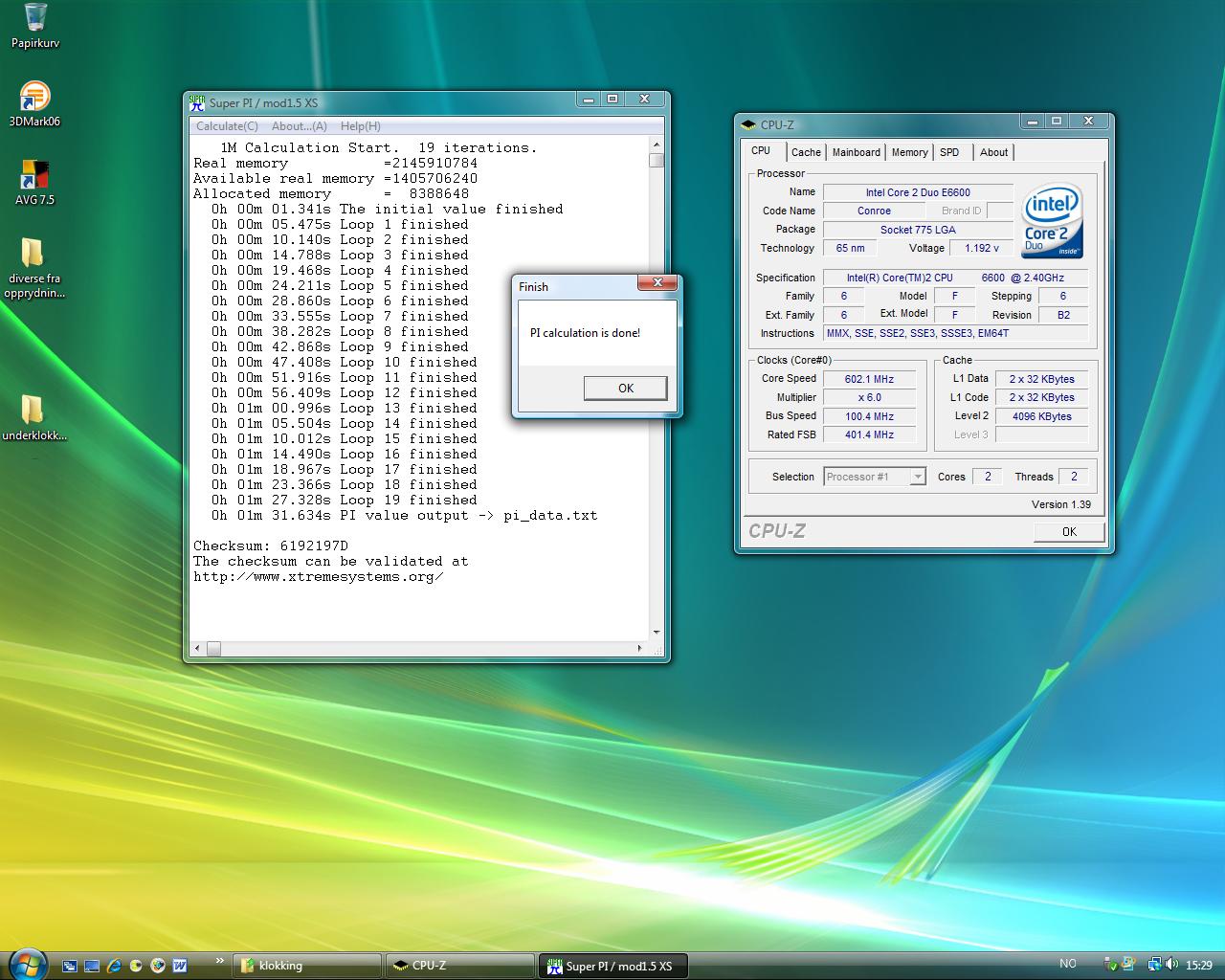
Task: Switch to the Mainboard tab in CPU-Z
Action: 856,152
